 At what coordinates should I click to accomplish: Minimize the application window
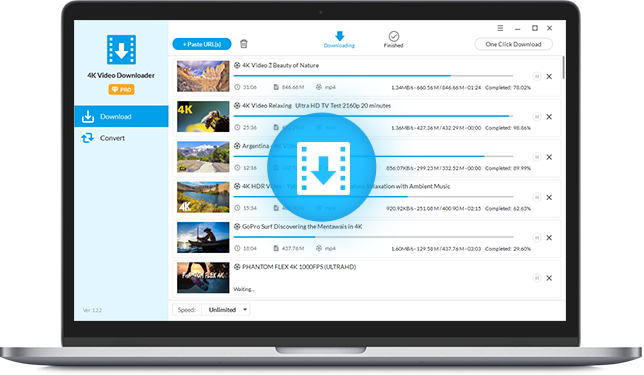(x=518, y=29)
